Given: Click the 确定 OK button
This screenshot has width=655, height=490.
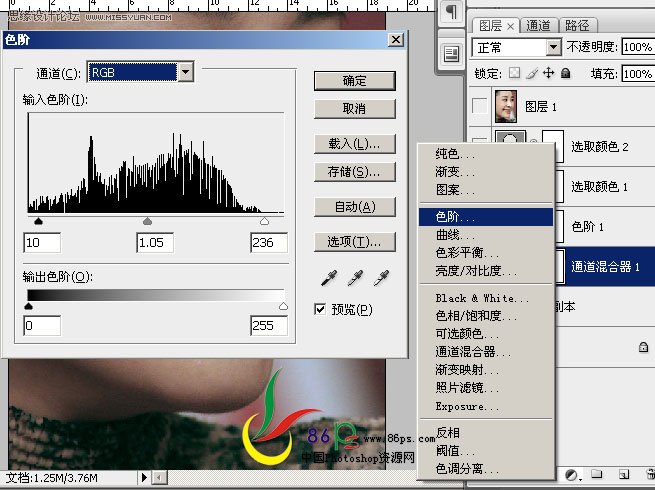Looking at the screenshot, I should pos(355,81).
